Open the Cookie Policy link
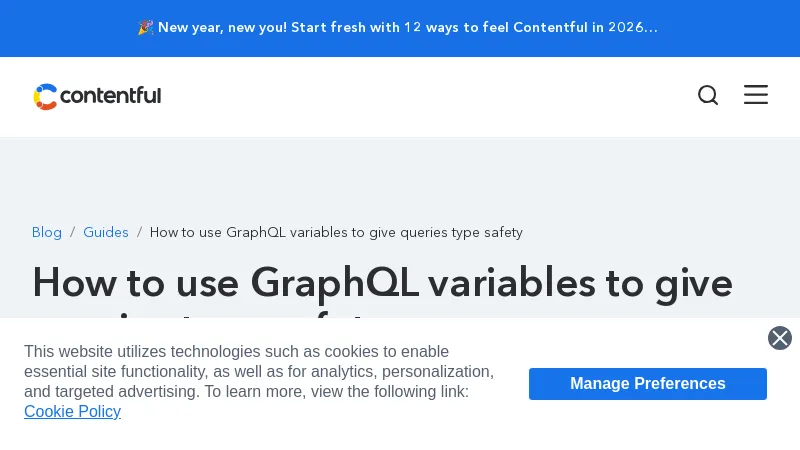This screenshot has height=450, width=800. pos(72,411)
